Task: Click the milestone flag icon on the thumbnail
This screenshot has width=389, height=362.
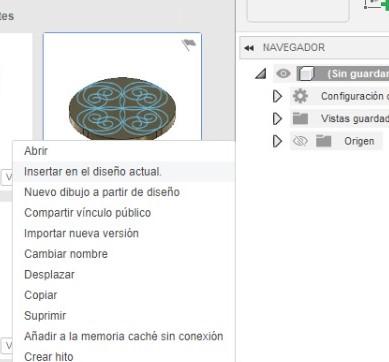Action: coord(189,44)
